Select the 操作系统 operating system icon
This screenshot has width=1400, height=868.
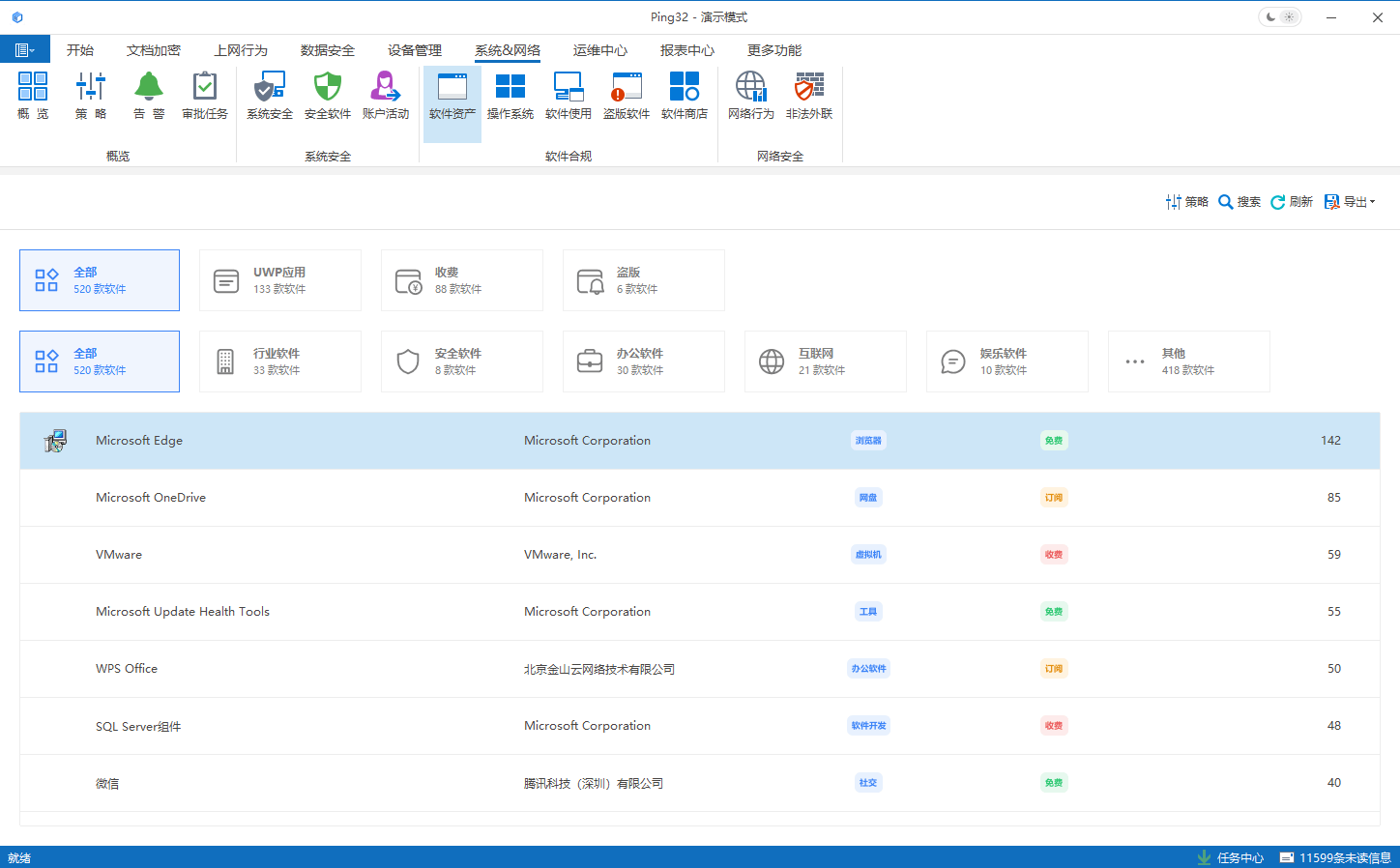coord(510,96)
